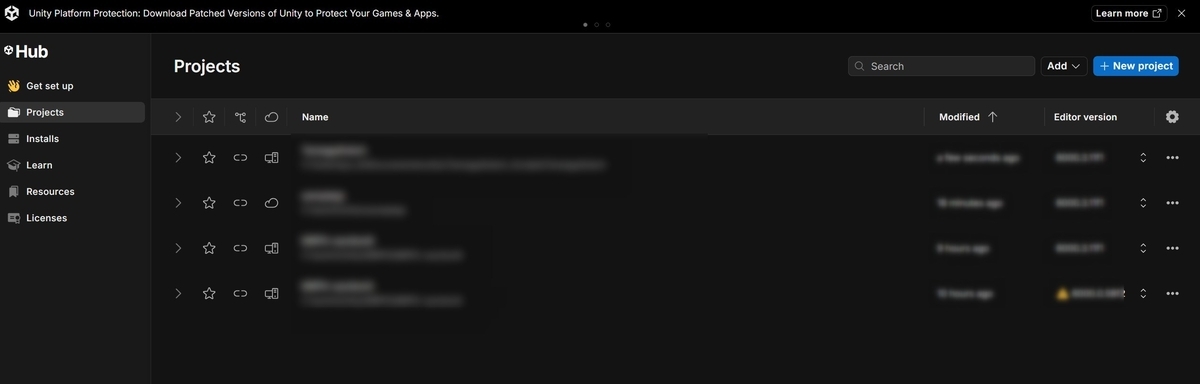Sort projects by Name column

pos(315,117)
